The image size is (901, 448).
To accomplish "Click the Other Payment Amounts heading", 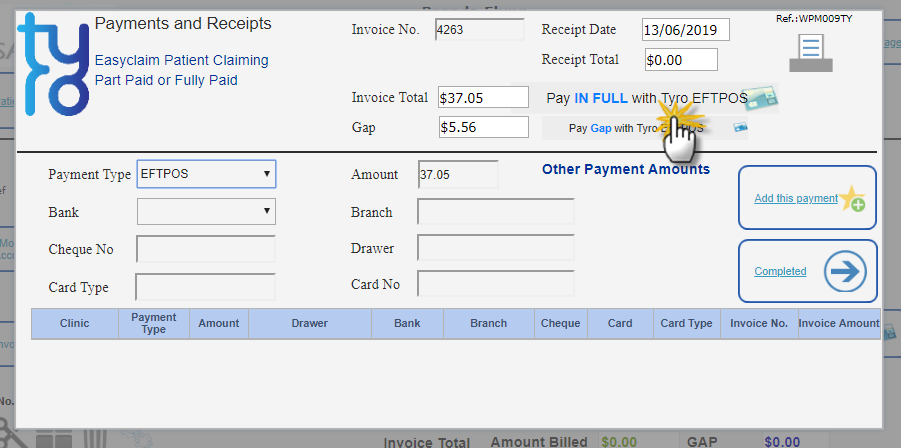I will pos(626,169).
